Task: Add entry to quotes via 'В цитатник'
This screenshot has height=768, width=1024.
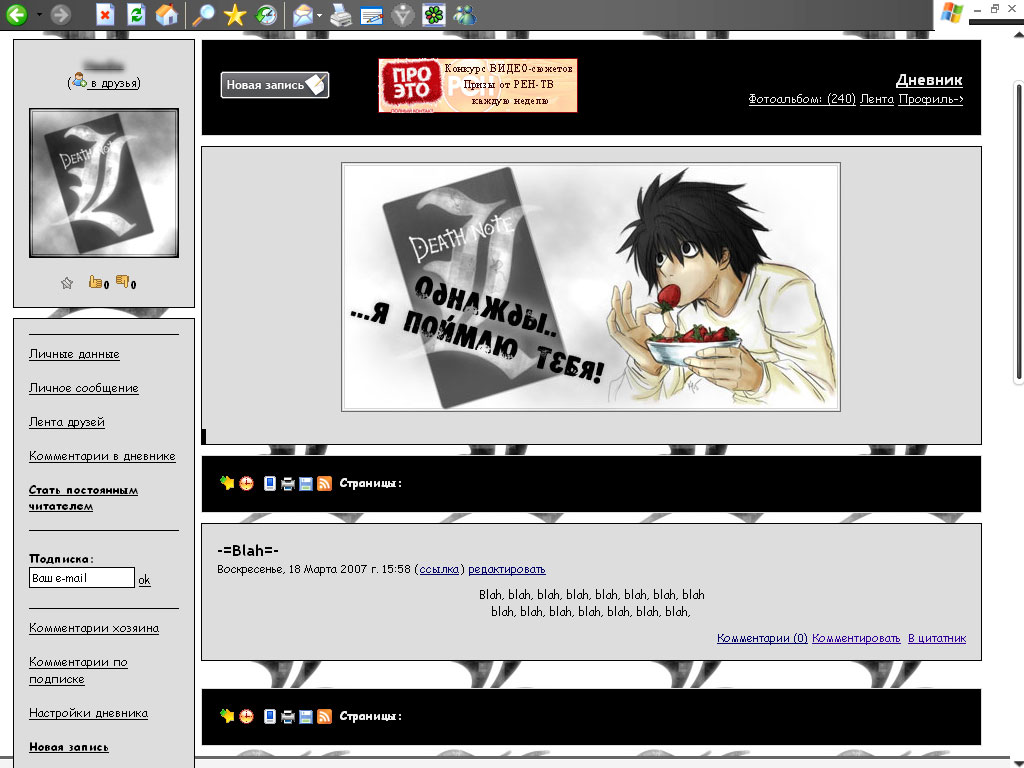Action: pyautogui.click(x=937, y=638)
